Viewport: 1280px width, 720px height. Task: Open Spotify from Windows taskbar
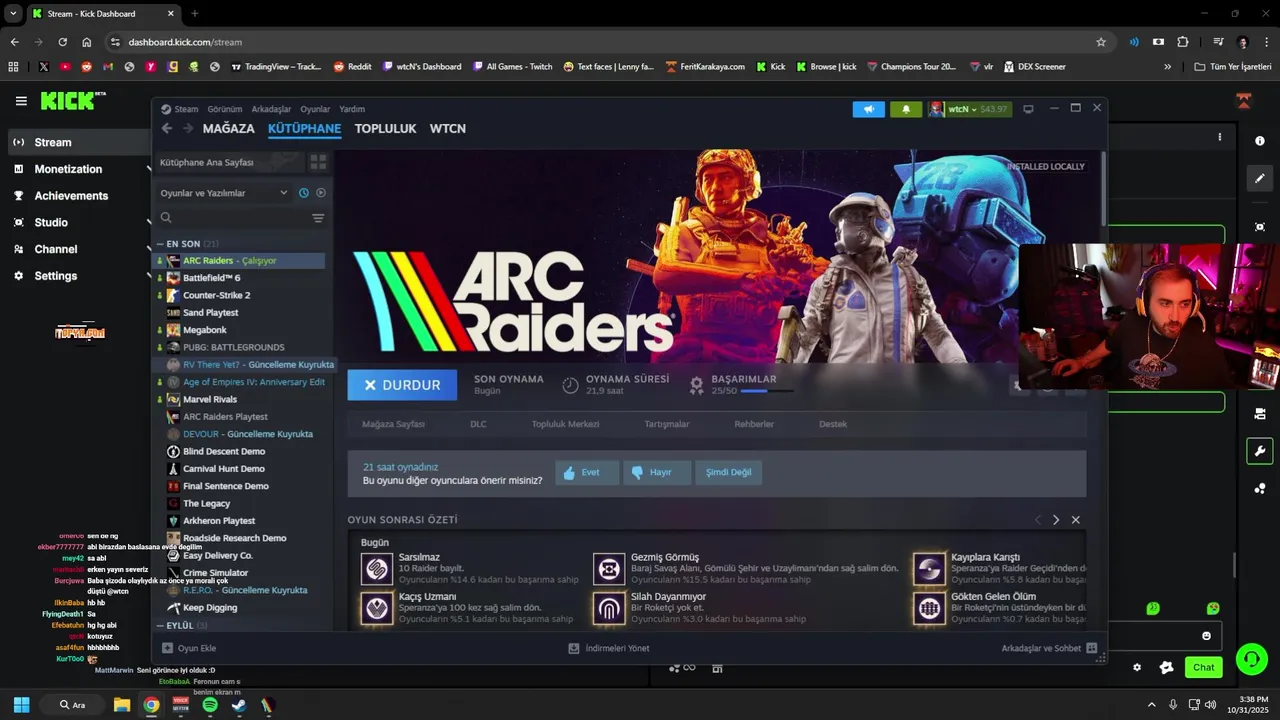[210, 705]
